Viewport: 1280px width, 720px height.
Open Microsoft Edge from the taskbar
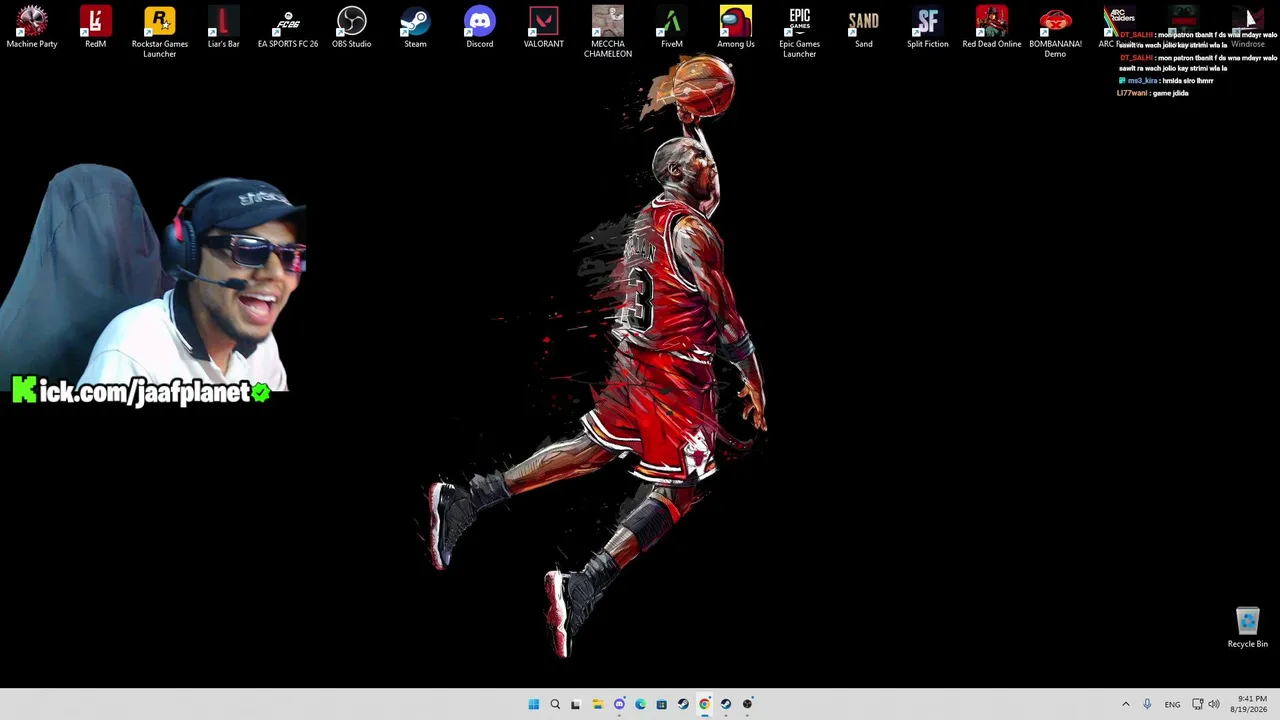[640, 704]
